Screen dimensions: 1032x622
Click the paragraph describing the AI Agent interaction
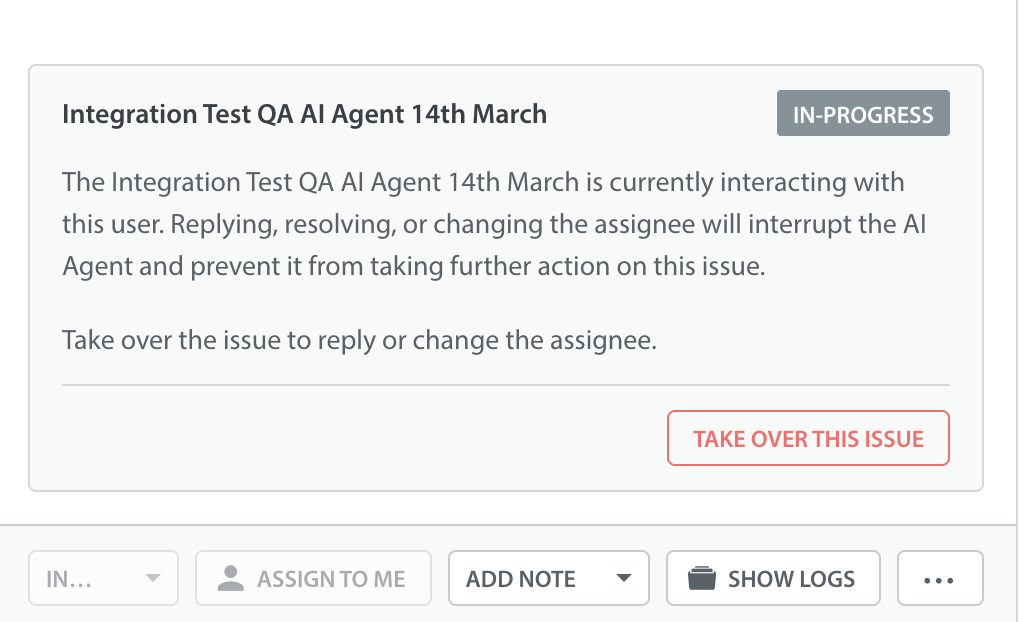tap(493, 225)
